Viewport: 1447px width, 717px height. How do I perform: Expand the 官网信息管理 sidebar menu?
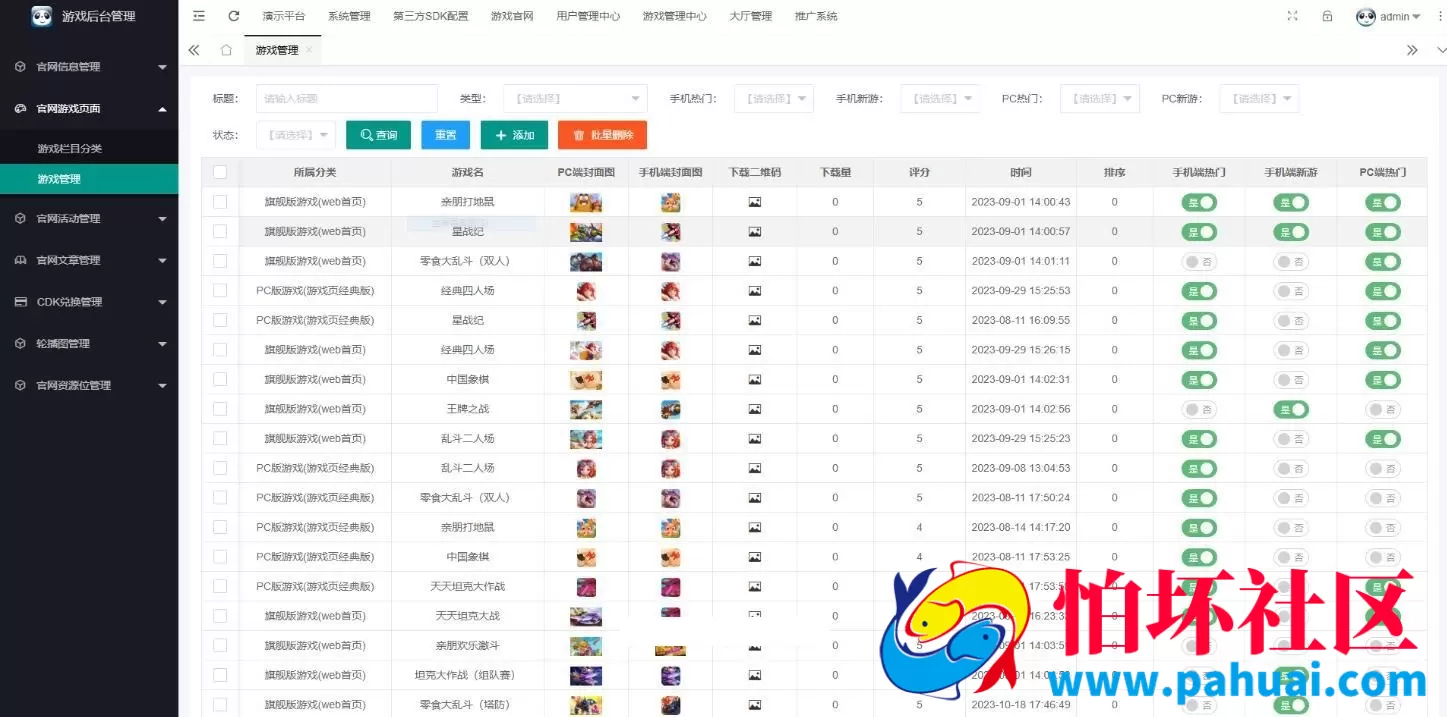pos(89,67)
